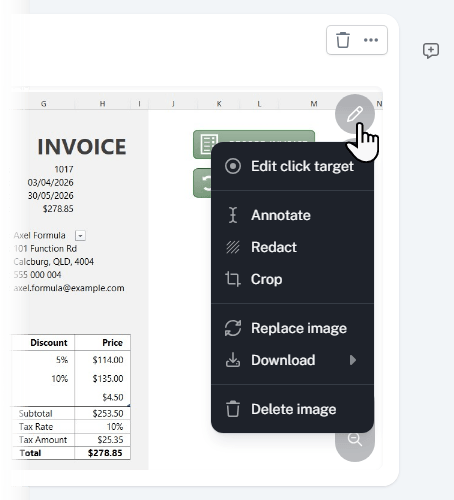Viewport: 454px width, 500px height.
Task: Add a comment with the speech bubble icon
Action: tap(431, 51)
